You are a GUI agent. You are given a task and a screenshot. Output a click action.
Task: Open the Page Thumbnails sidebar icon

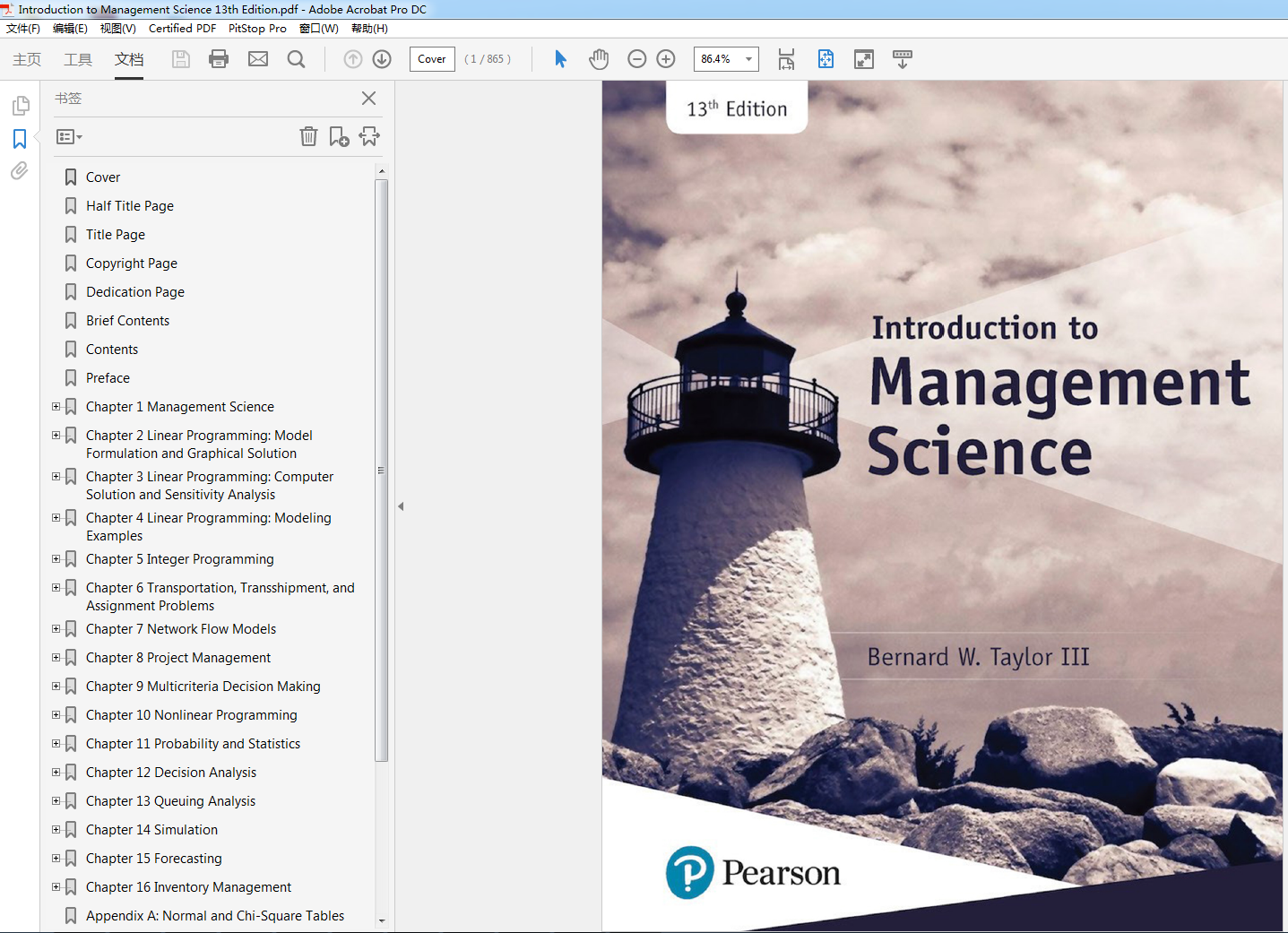[x=20, y=106]
